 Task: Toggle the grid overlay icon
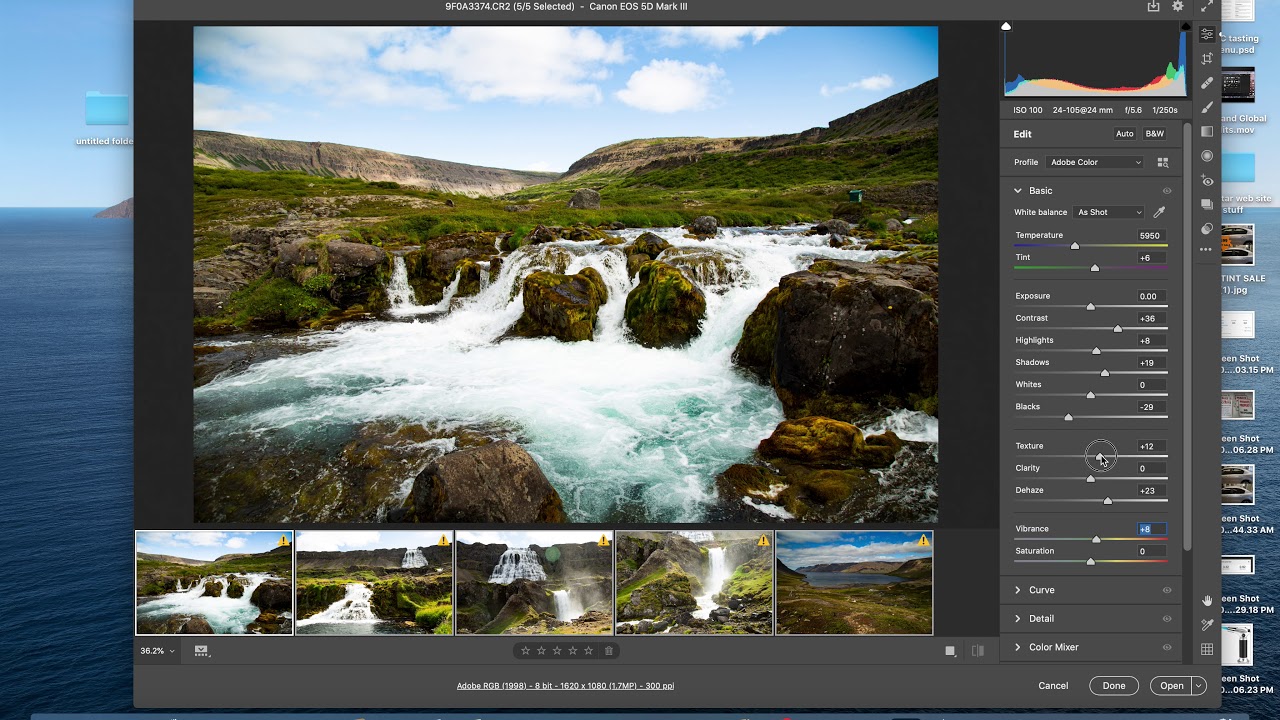[x=1207, y=649]
